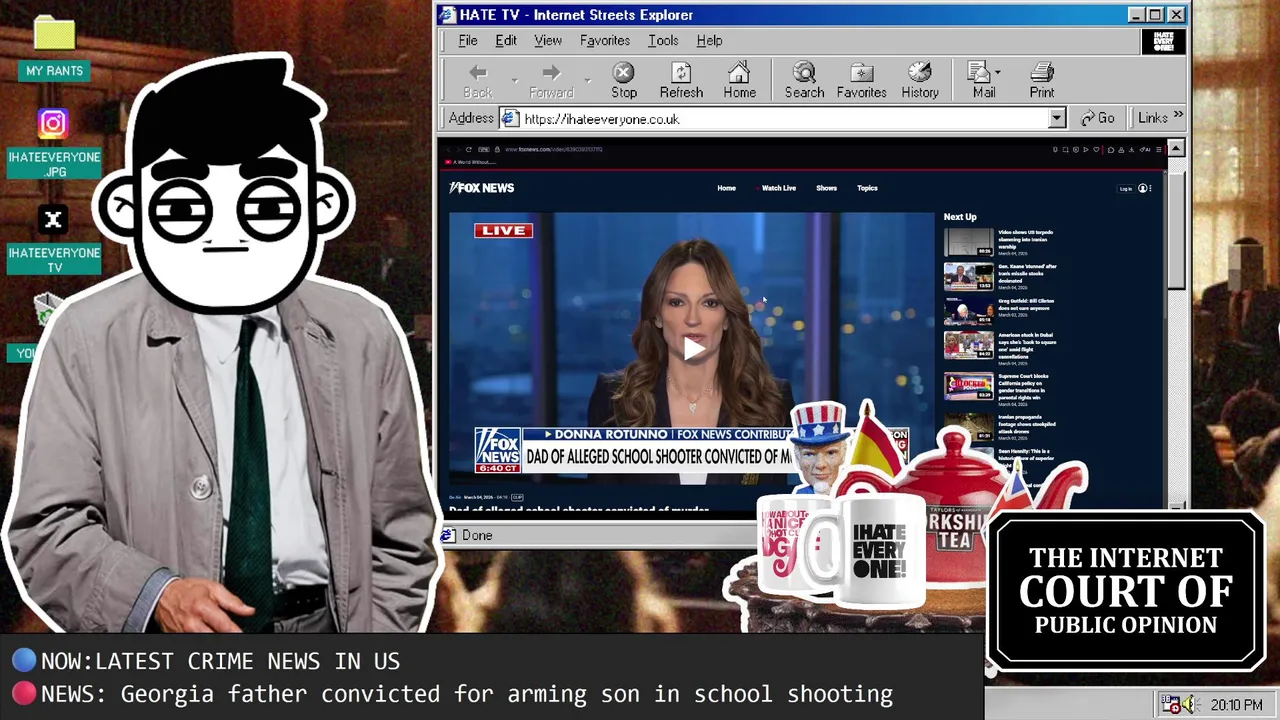Click the Log In button on Fox News

[1126, 188]
